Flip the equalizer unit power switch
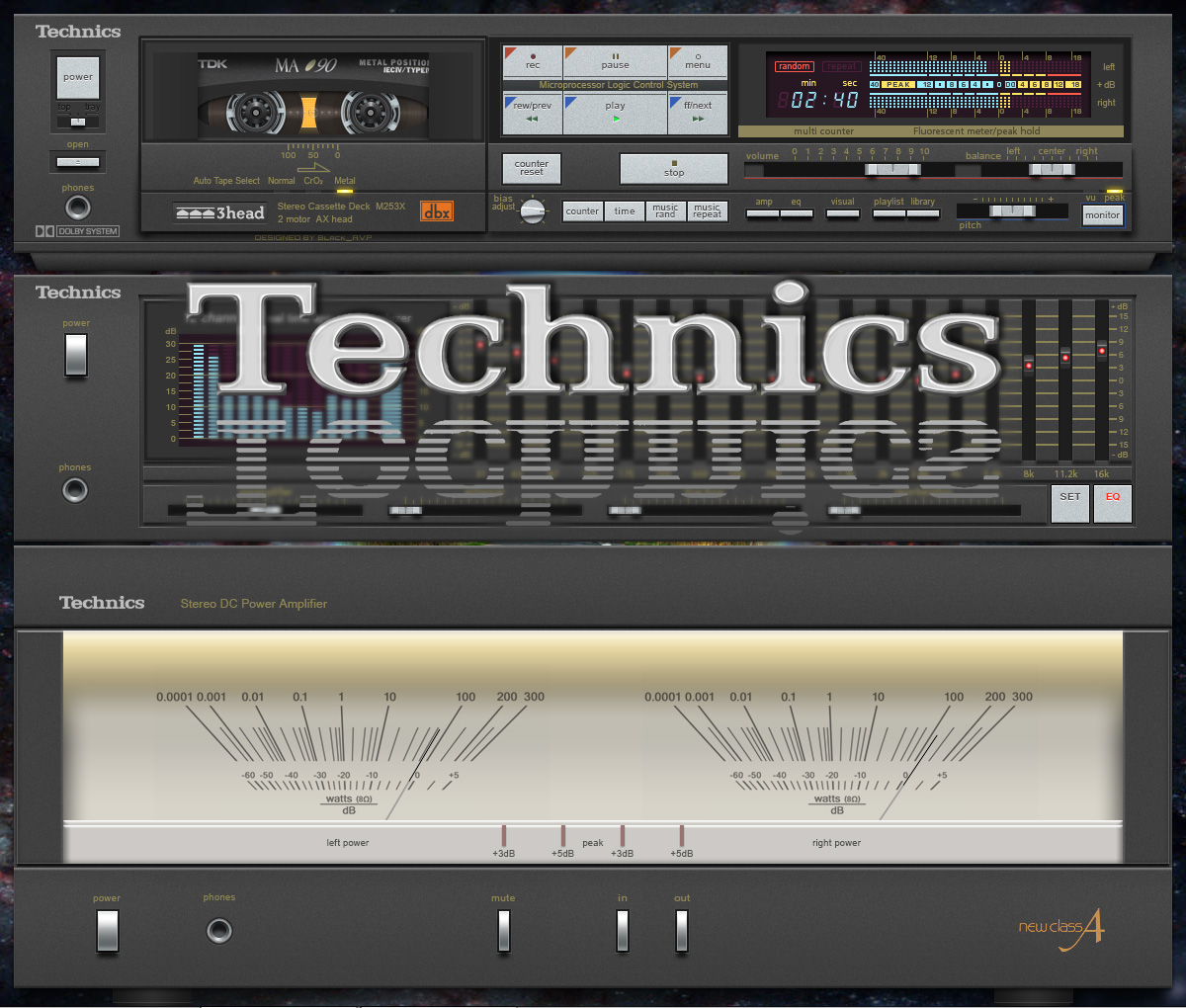The height and width of the screenshot is (1008, 1186). [x=76, y=355]
